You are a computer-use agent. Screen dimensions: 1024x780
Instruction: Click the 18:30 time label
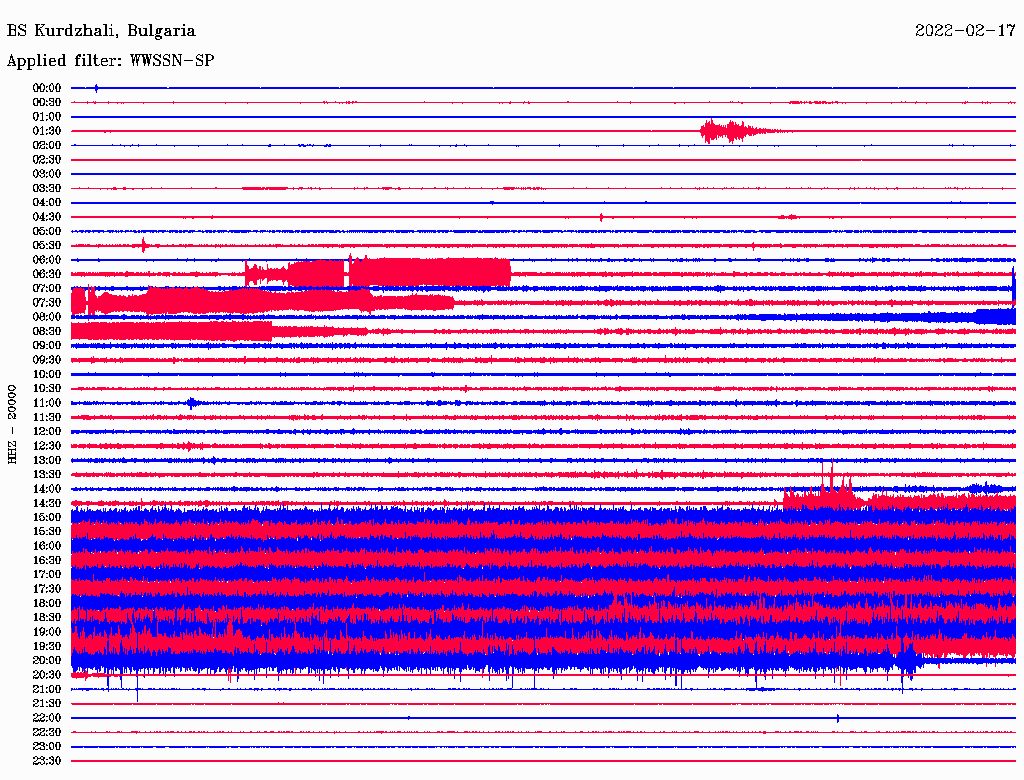point(47,617)
